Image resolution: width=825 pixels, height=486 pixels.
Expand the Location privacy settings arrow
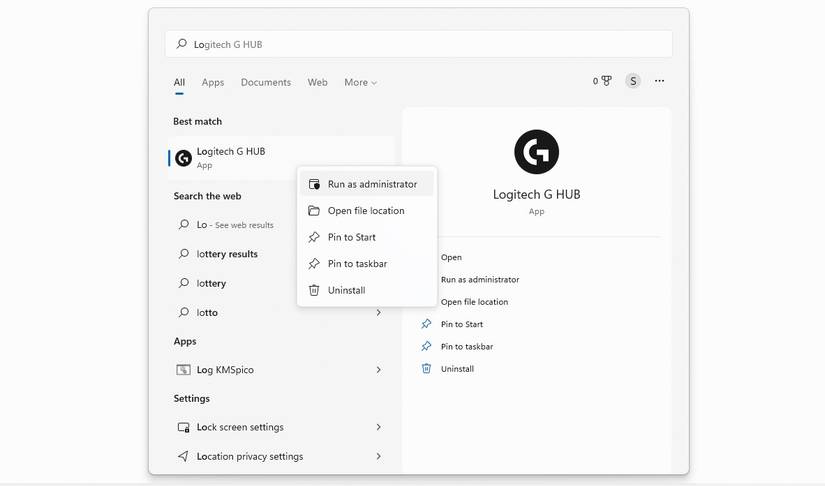point(378,456)
